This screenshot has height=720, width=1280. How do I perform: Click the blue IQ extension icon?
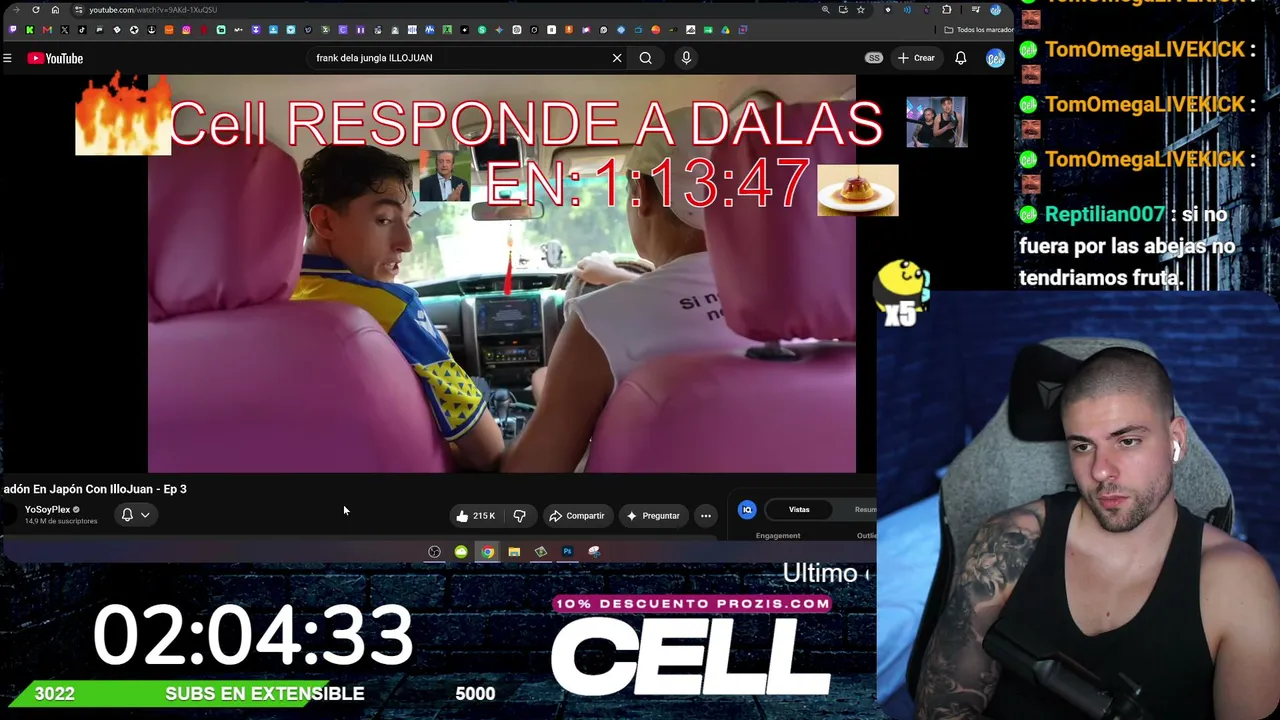(x=747, y=510)
